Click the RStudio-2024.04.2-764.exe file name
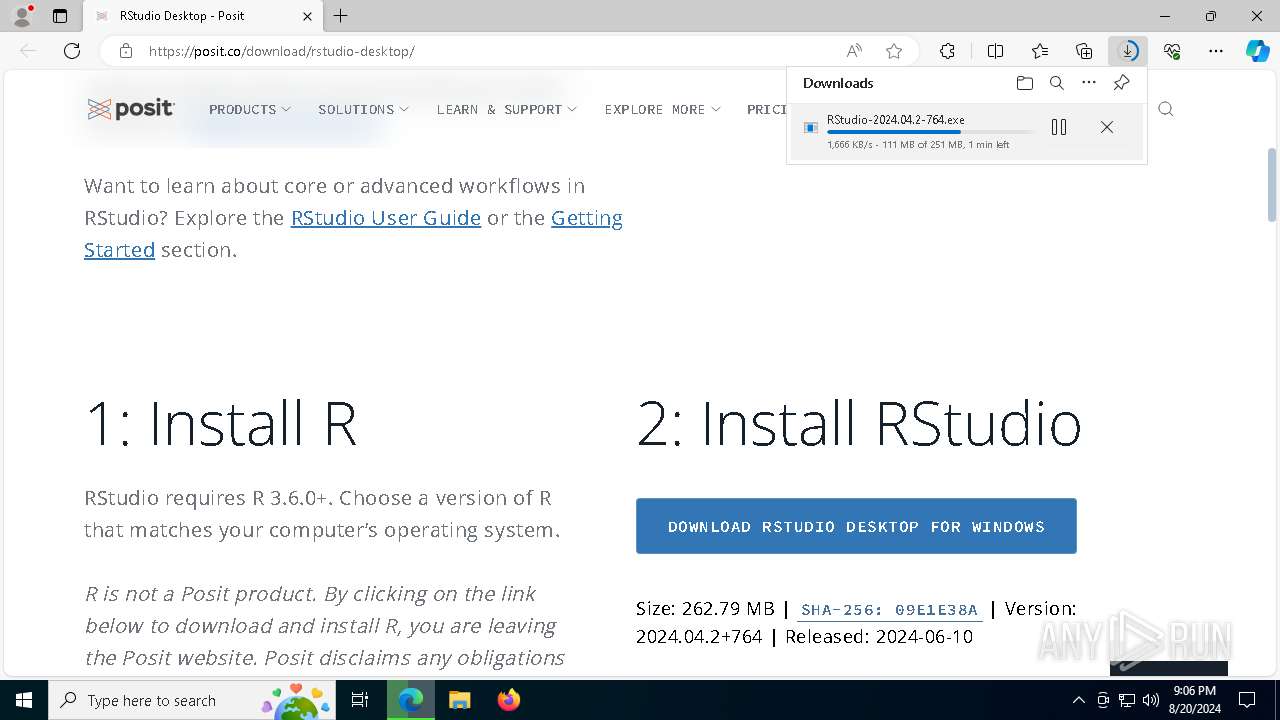This screenshot has width=1280, height=720. coord(896,120)
